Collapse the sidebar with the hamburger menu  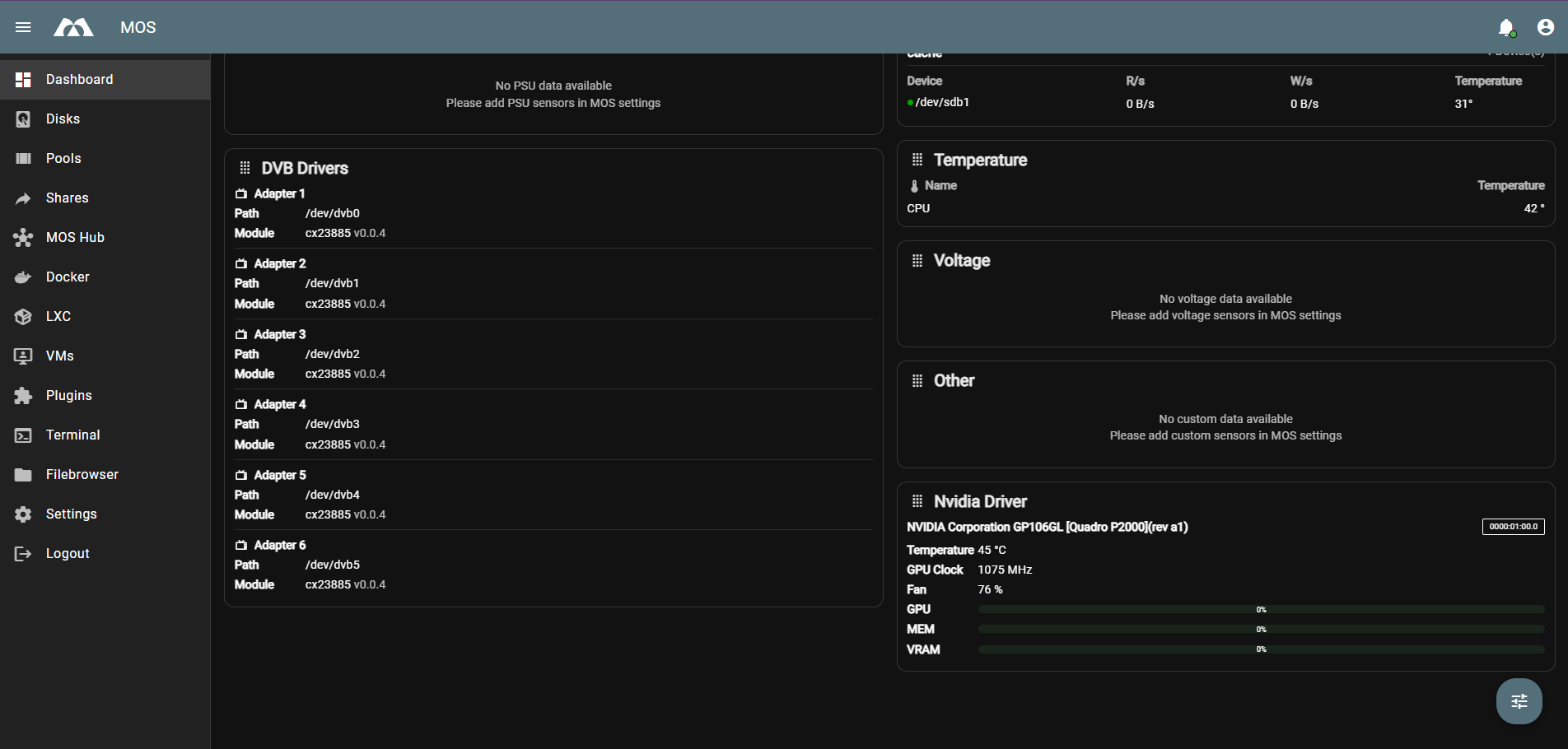click(x=22, y=27)
